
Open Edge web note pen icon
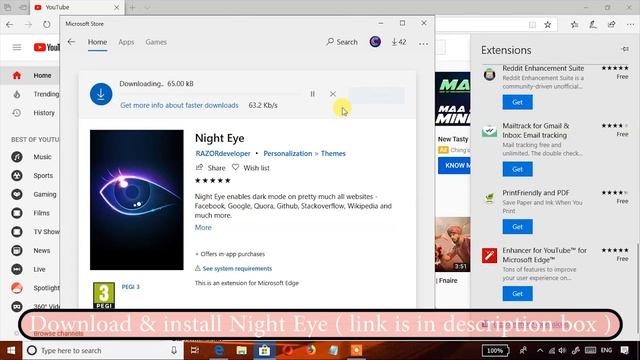pyautogui.click(x=593, y=25)
